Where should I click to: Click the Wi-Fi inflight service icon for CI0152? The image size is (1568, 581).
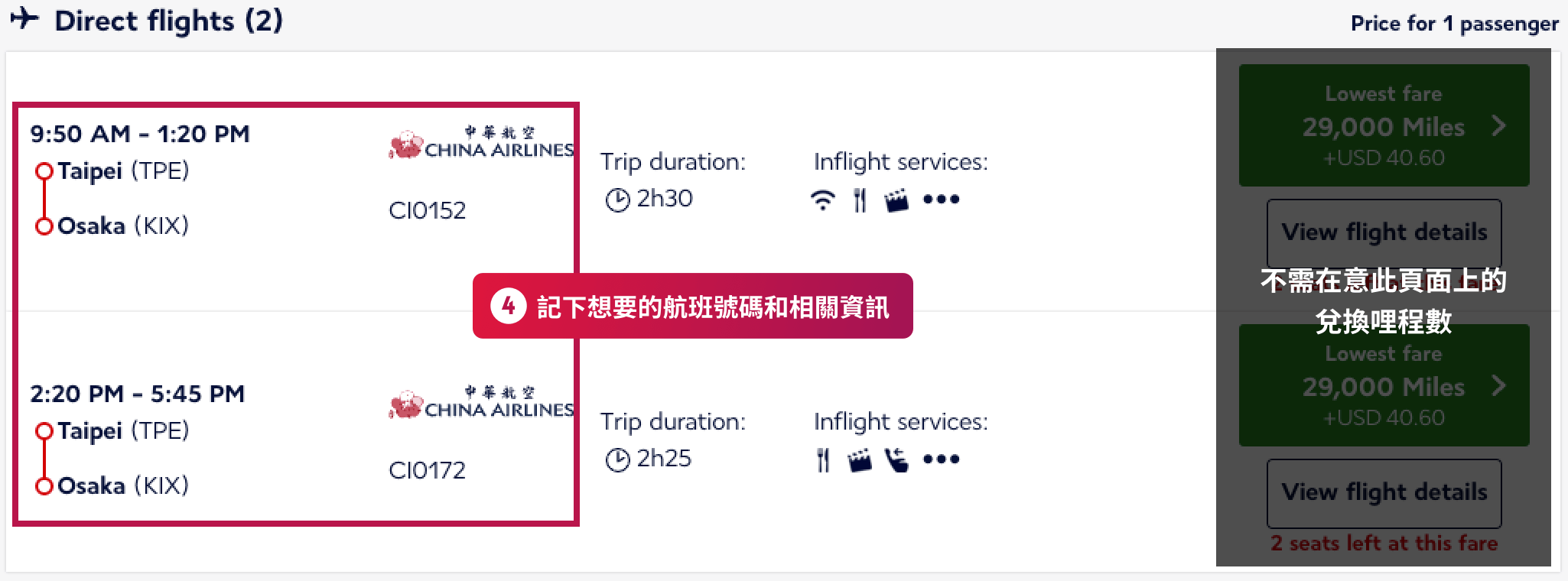click(x=822, y=199)
